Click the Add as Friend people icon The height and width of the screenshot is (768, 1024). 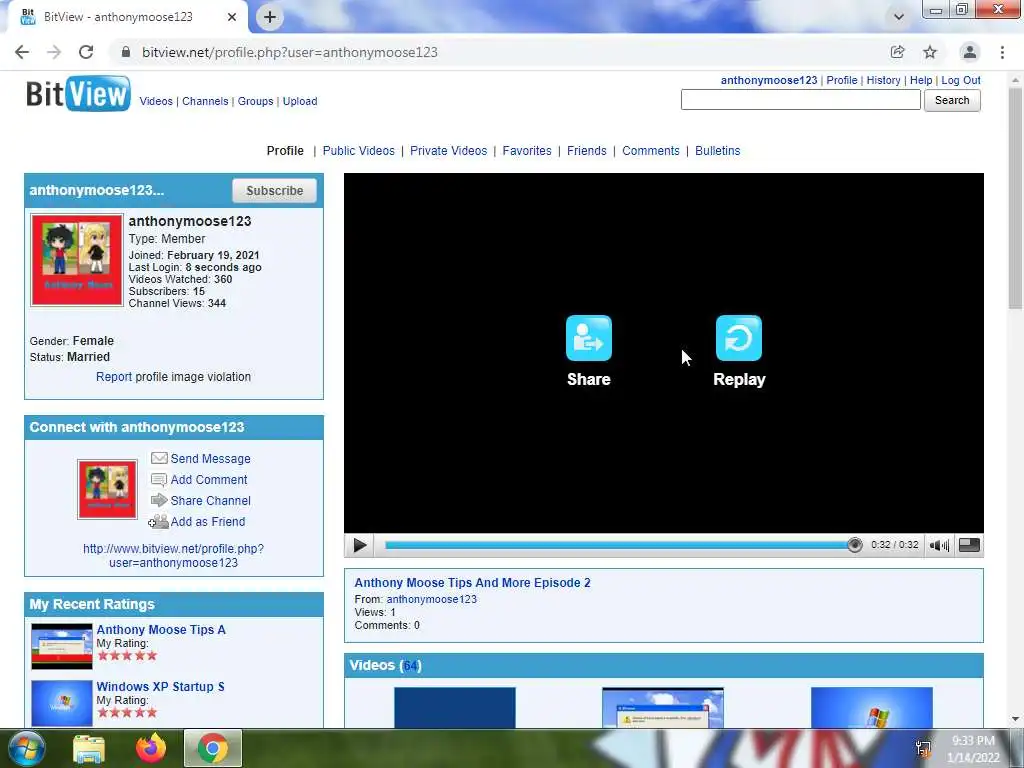click(158, 522)
